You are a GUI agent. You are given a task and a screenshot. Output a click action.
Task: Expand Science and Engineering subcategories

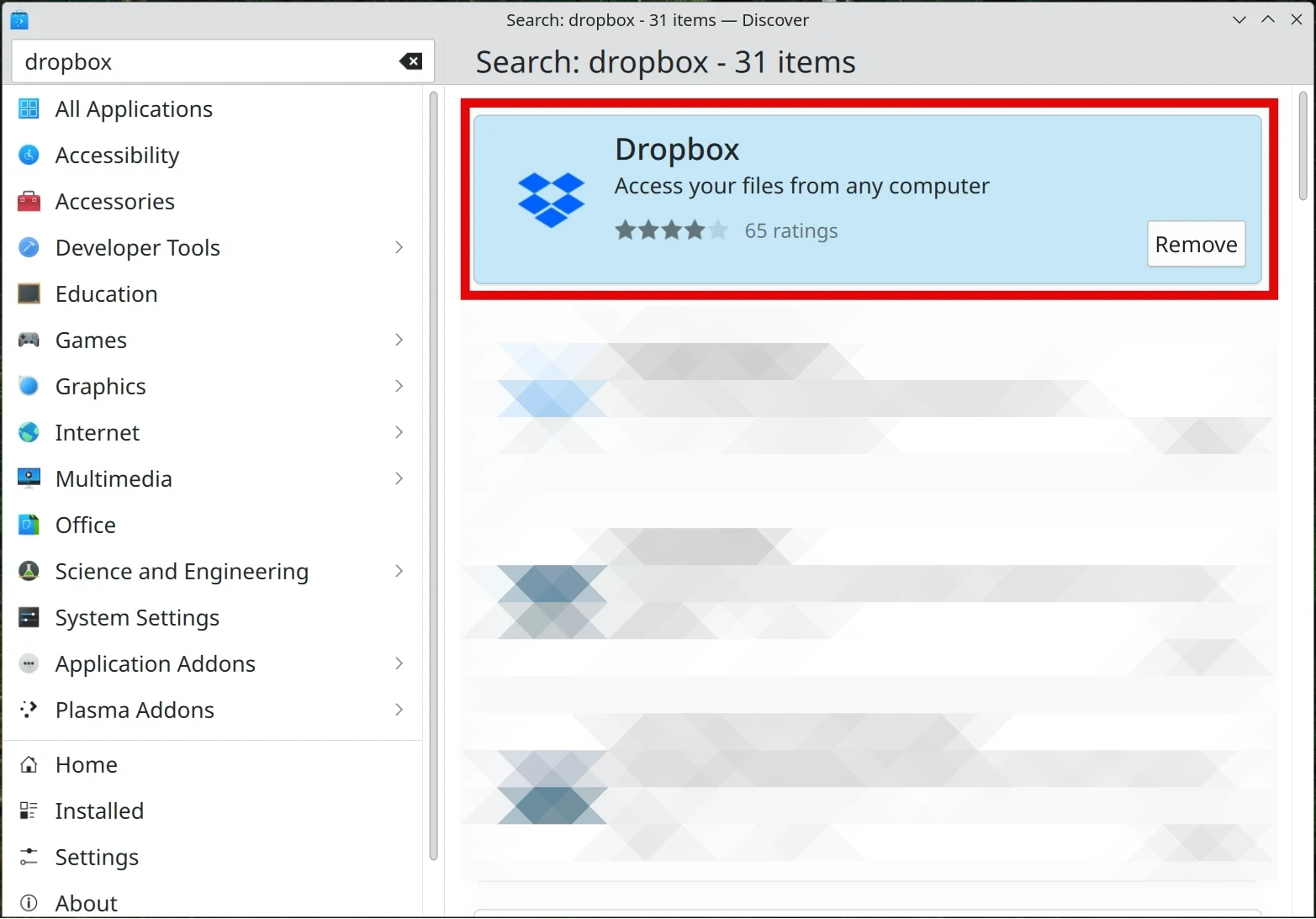tap(399, 571)
